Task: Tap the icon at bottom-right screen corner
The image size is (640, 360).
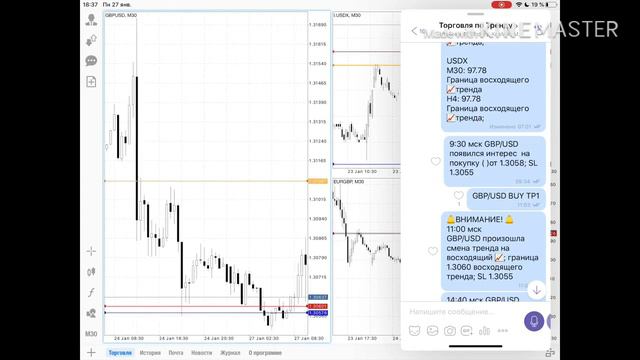Action: (x=550, y=352)
